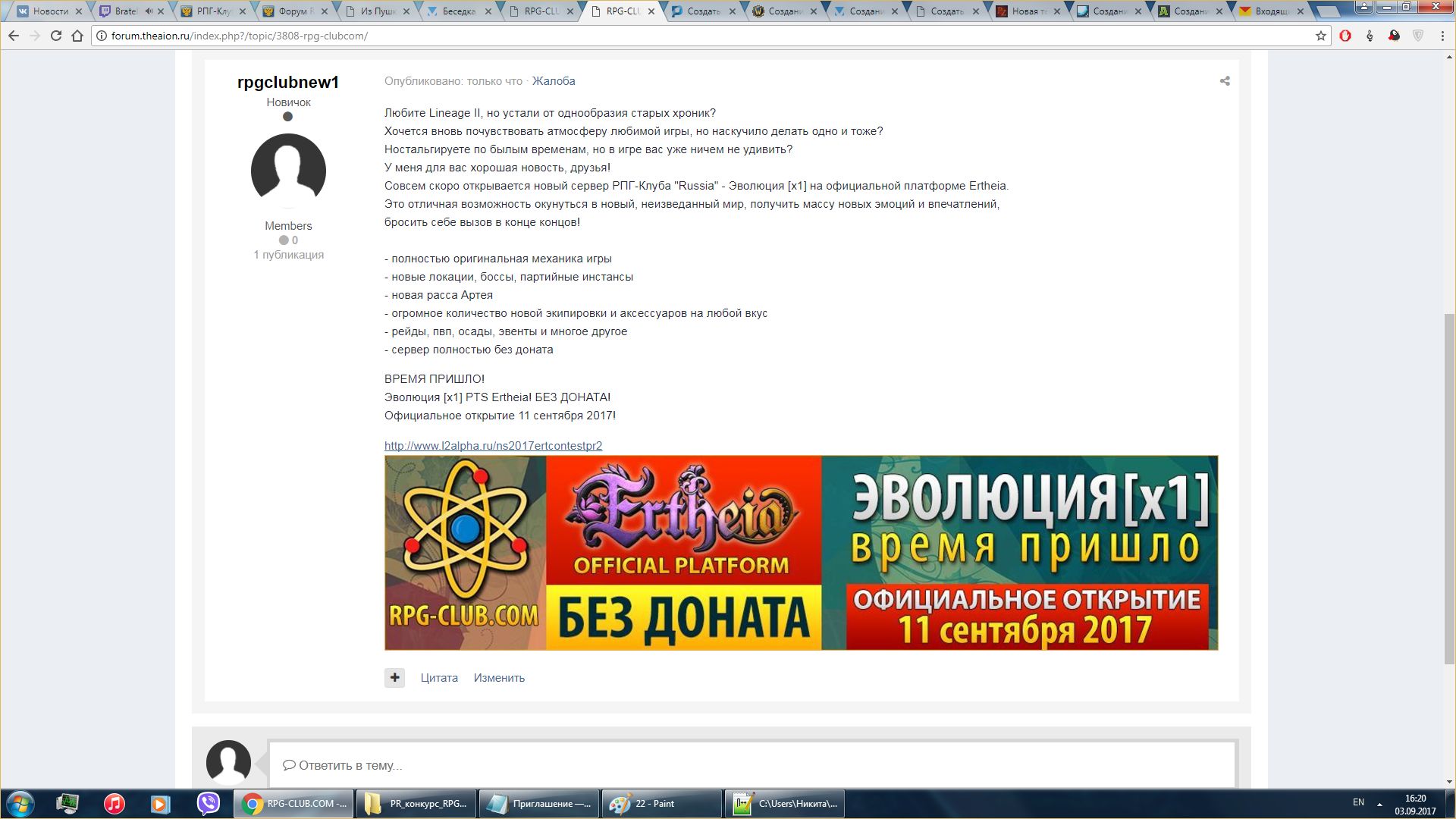The height and width of the screenshot is (819, 1456).
Task: Mute the Bratel Twitch tab audio
Action: click(x=149, y=11)
